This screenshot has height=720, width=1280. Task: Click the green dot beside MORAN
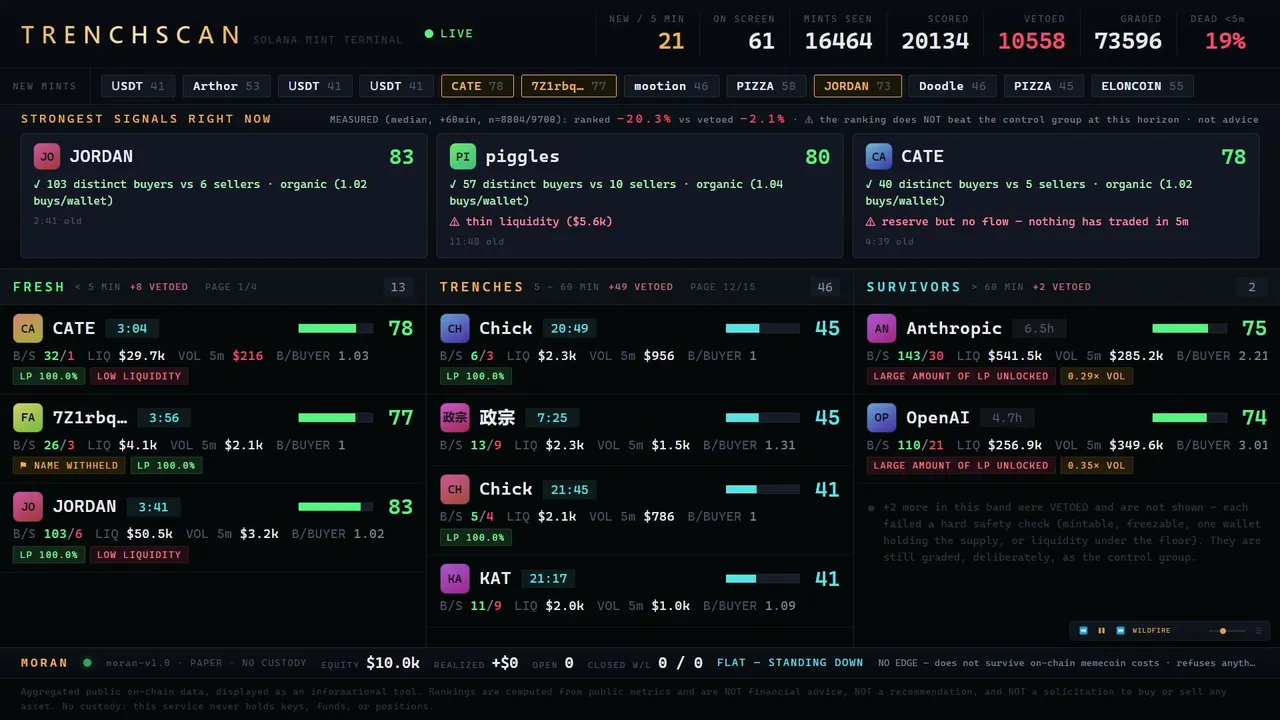click(x=87, y=662)
